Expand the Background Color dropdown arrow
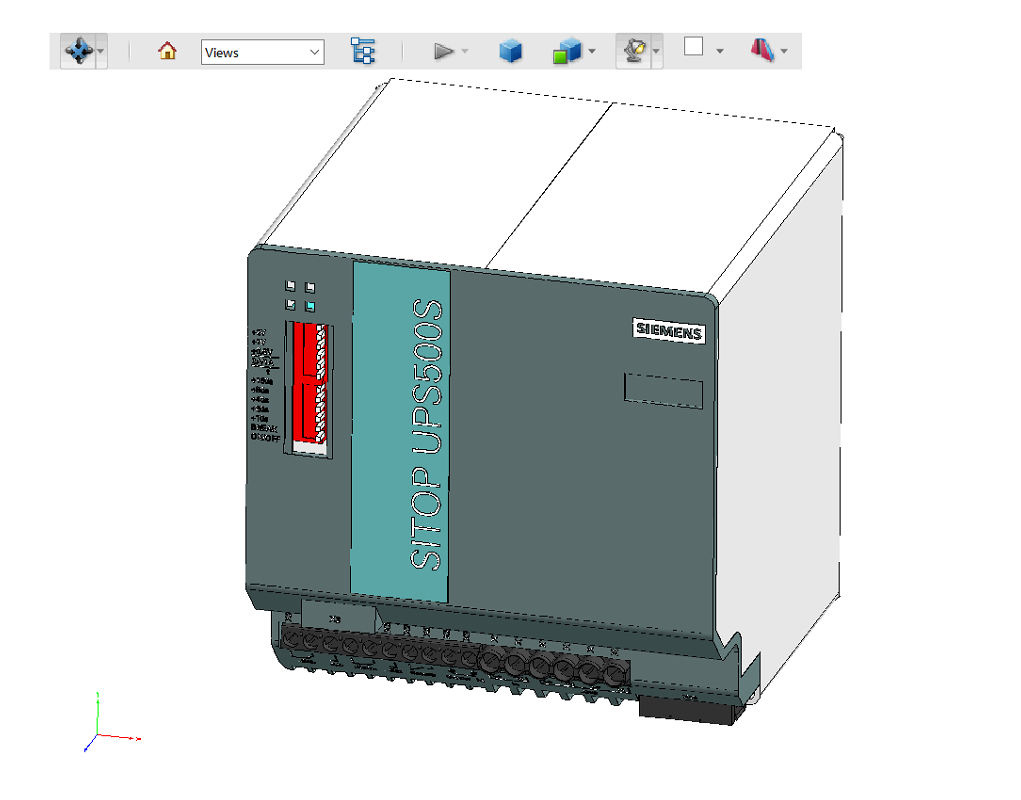The width and height of the screenshot is (1021, 800). coord(719,52)
